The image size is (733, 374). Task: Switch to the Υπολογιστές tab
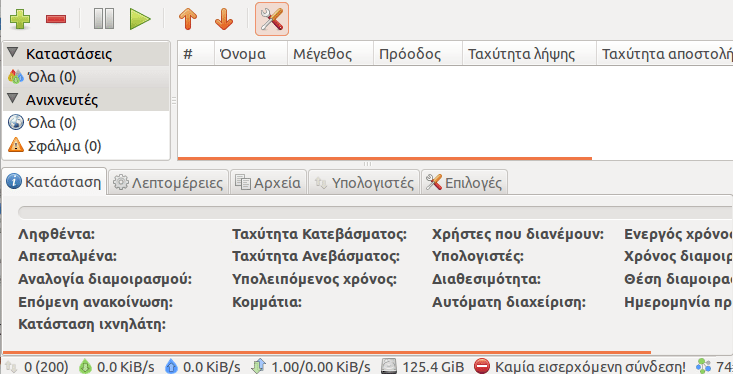coord(364,182)
